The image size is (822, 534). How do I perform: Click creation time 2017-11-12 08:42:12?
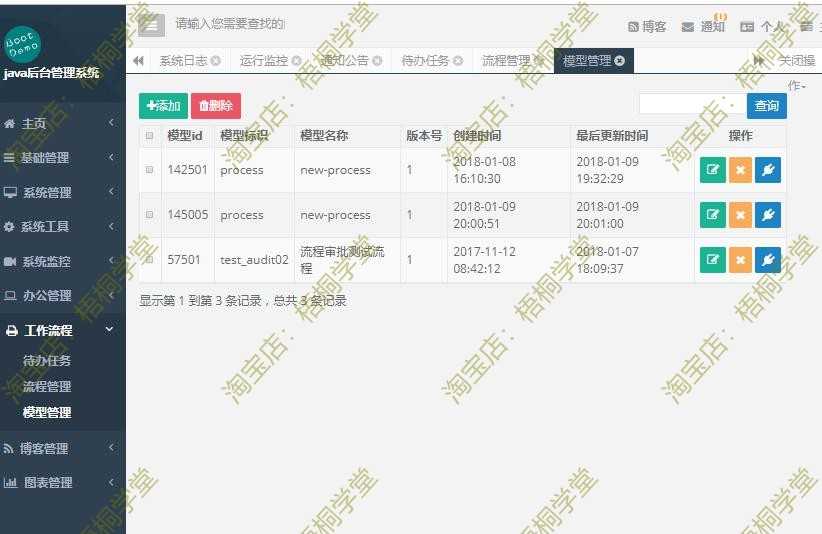[x=484, y=260]
